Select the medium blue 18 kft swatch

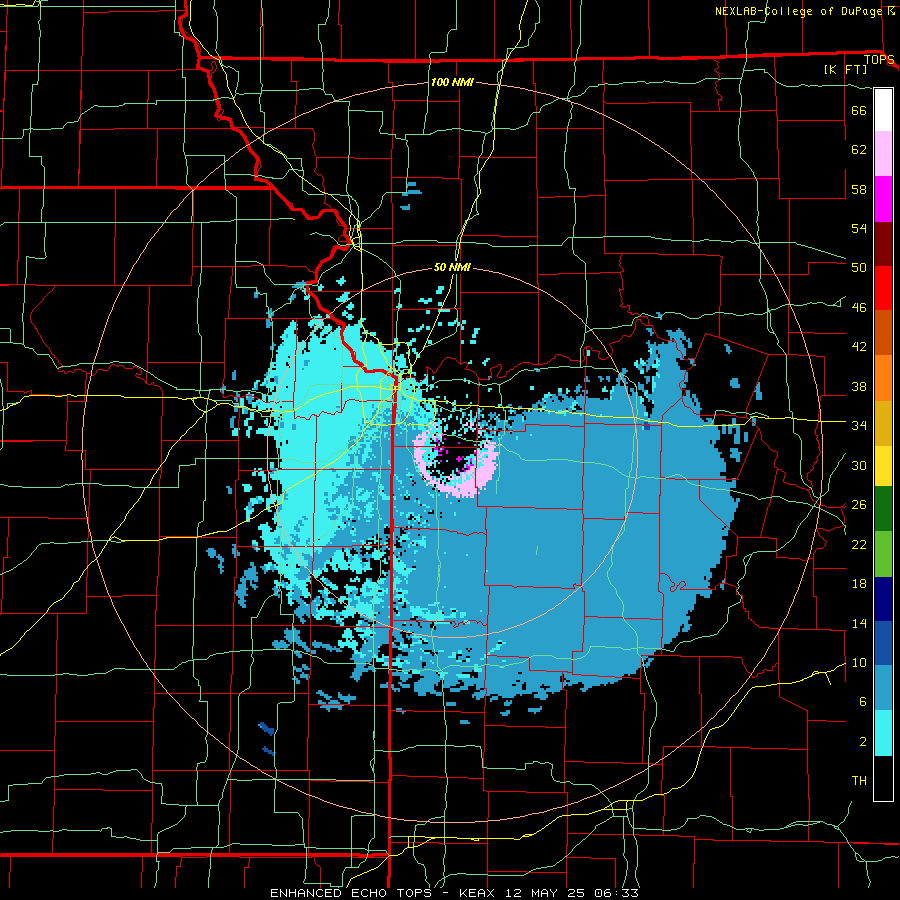click(883, 643)
